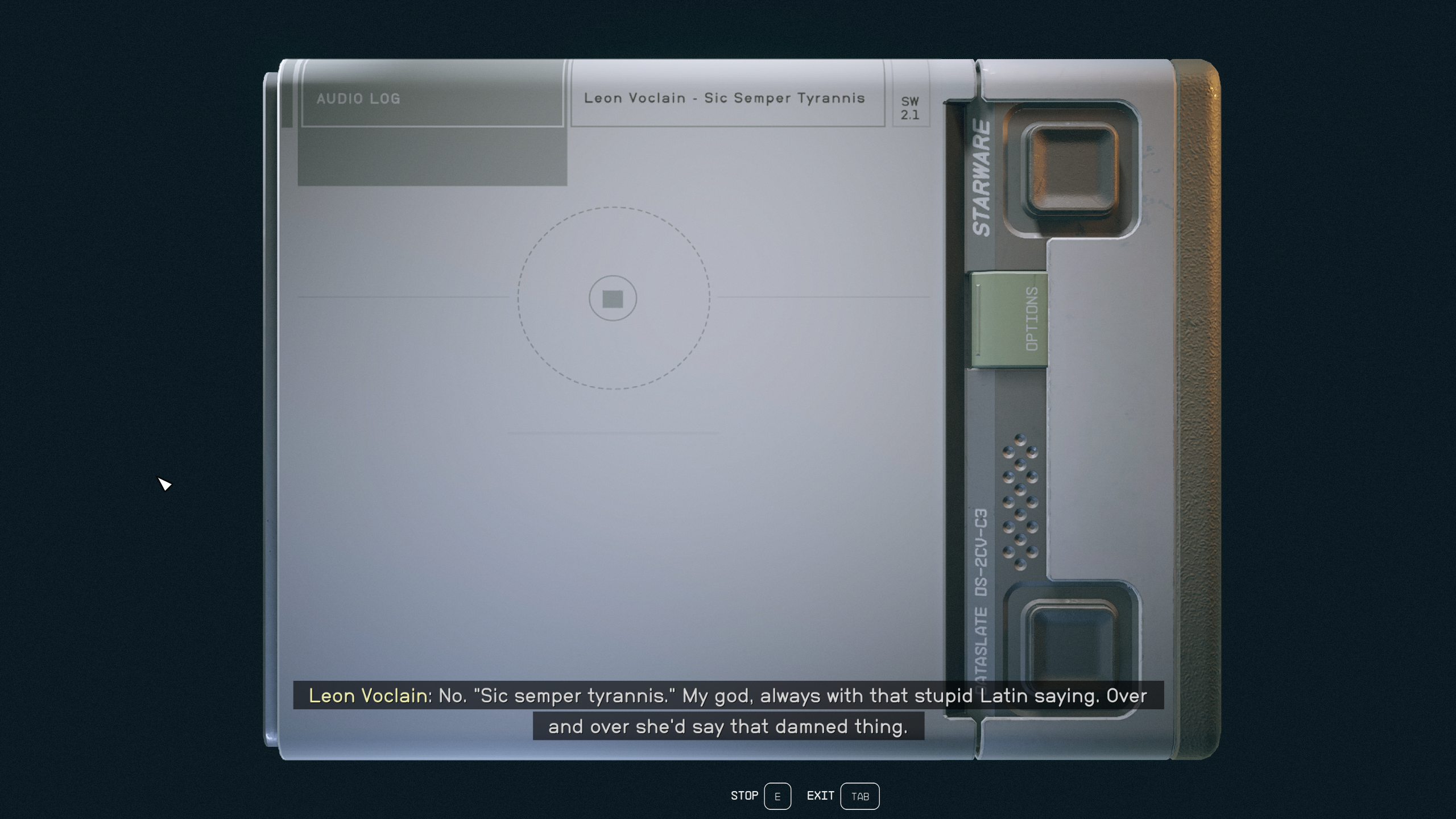Click the Leon Voclain speaker name in subtitles
This screenshot has height=819, width=1456.
click(x=368, y=696)
